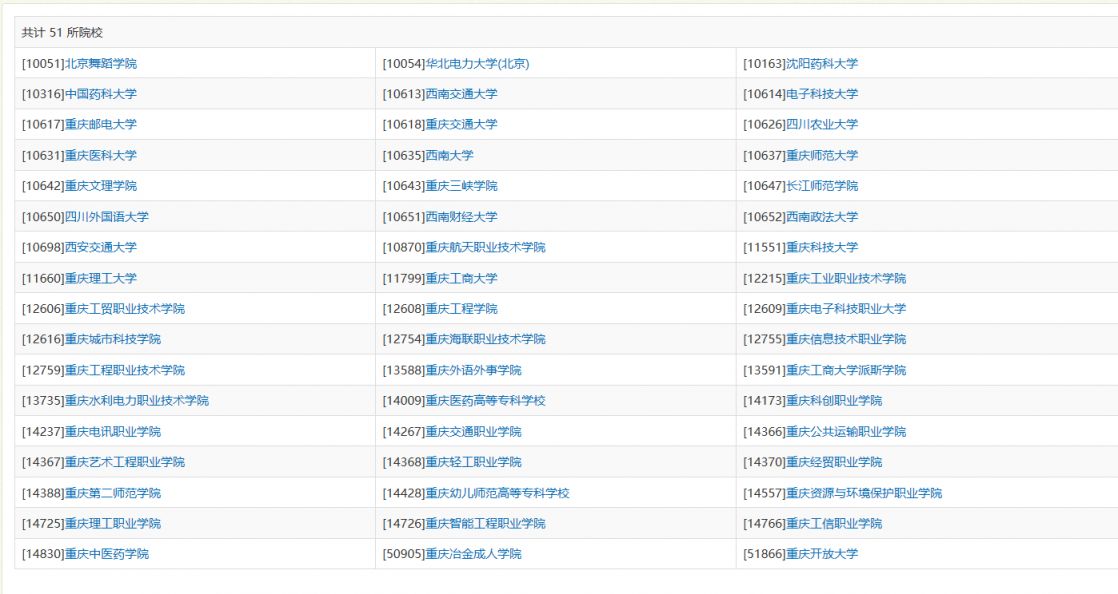Select the 西南交通大学 link
Viewport: 1118px width, 594px height.
[x=461, y=94]
